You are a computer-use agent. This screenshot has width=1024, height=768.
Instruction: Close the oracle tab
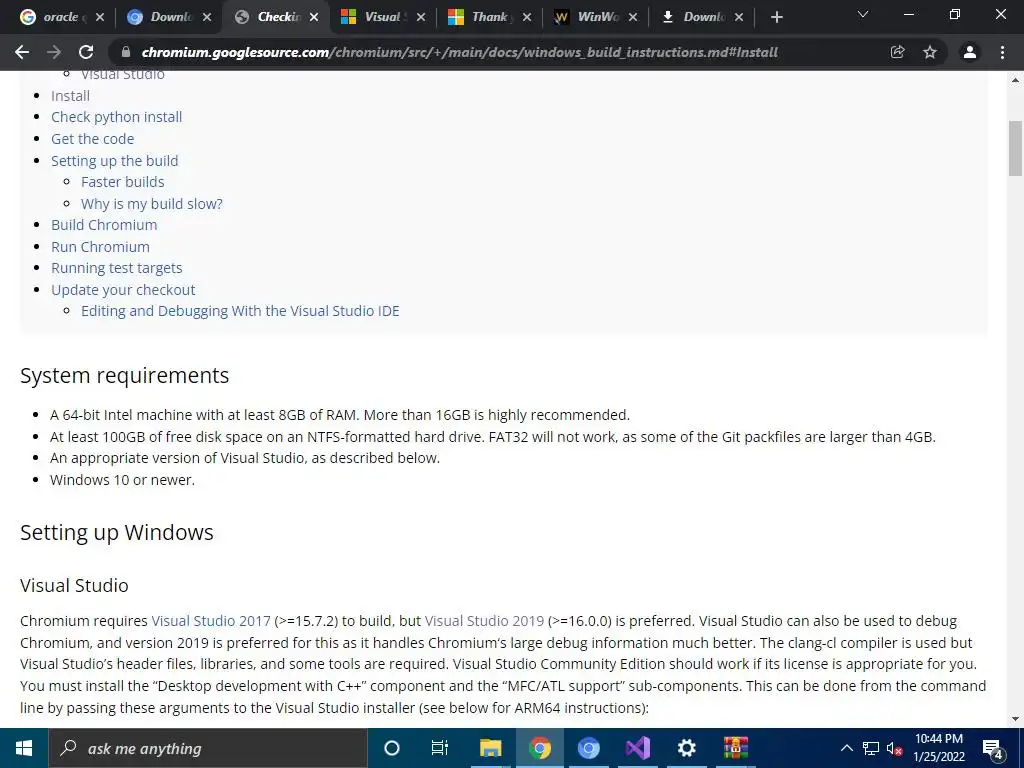point(100,18)
